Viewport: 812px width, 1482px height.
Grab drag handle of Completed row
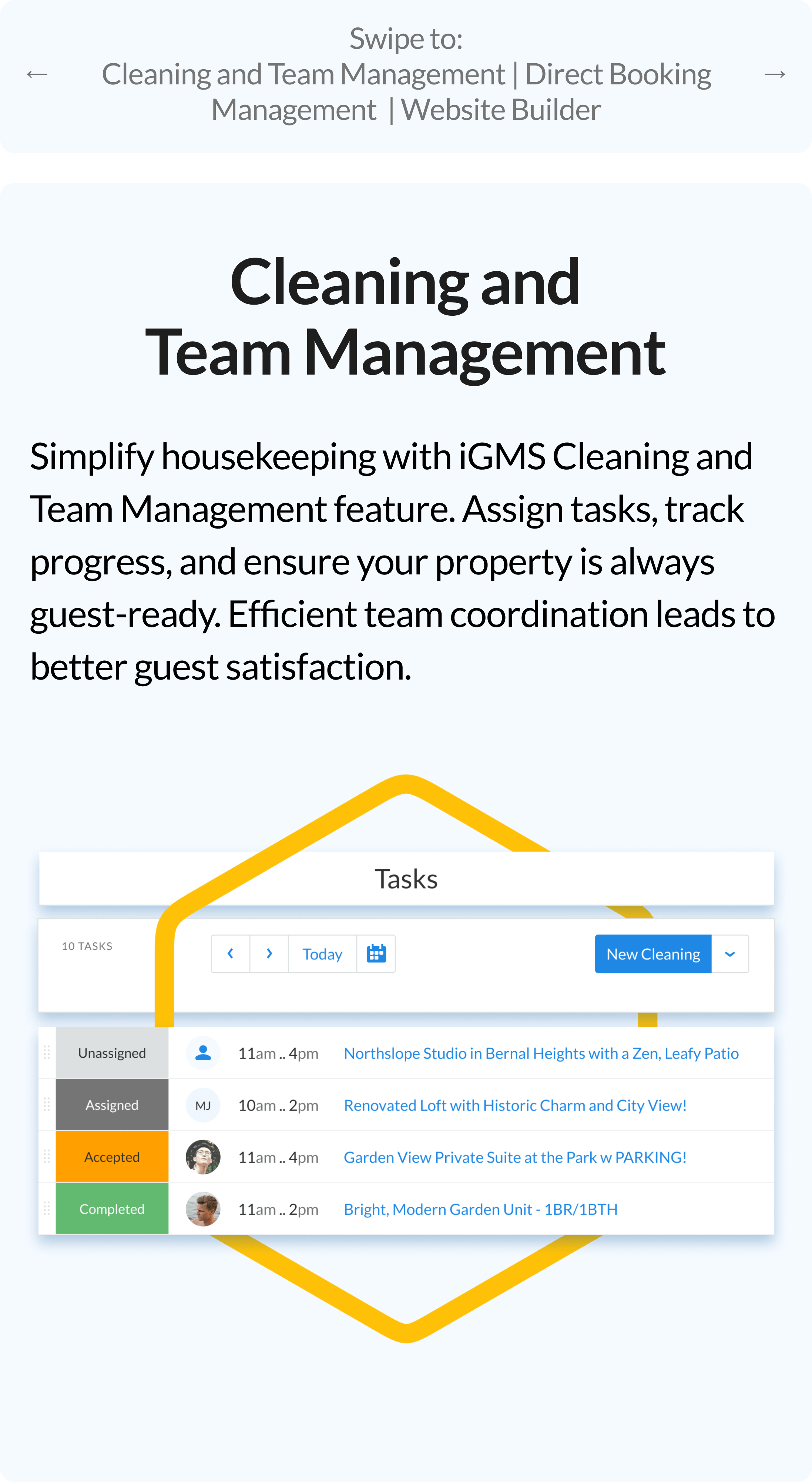(x=47, y=1208)
